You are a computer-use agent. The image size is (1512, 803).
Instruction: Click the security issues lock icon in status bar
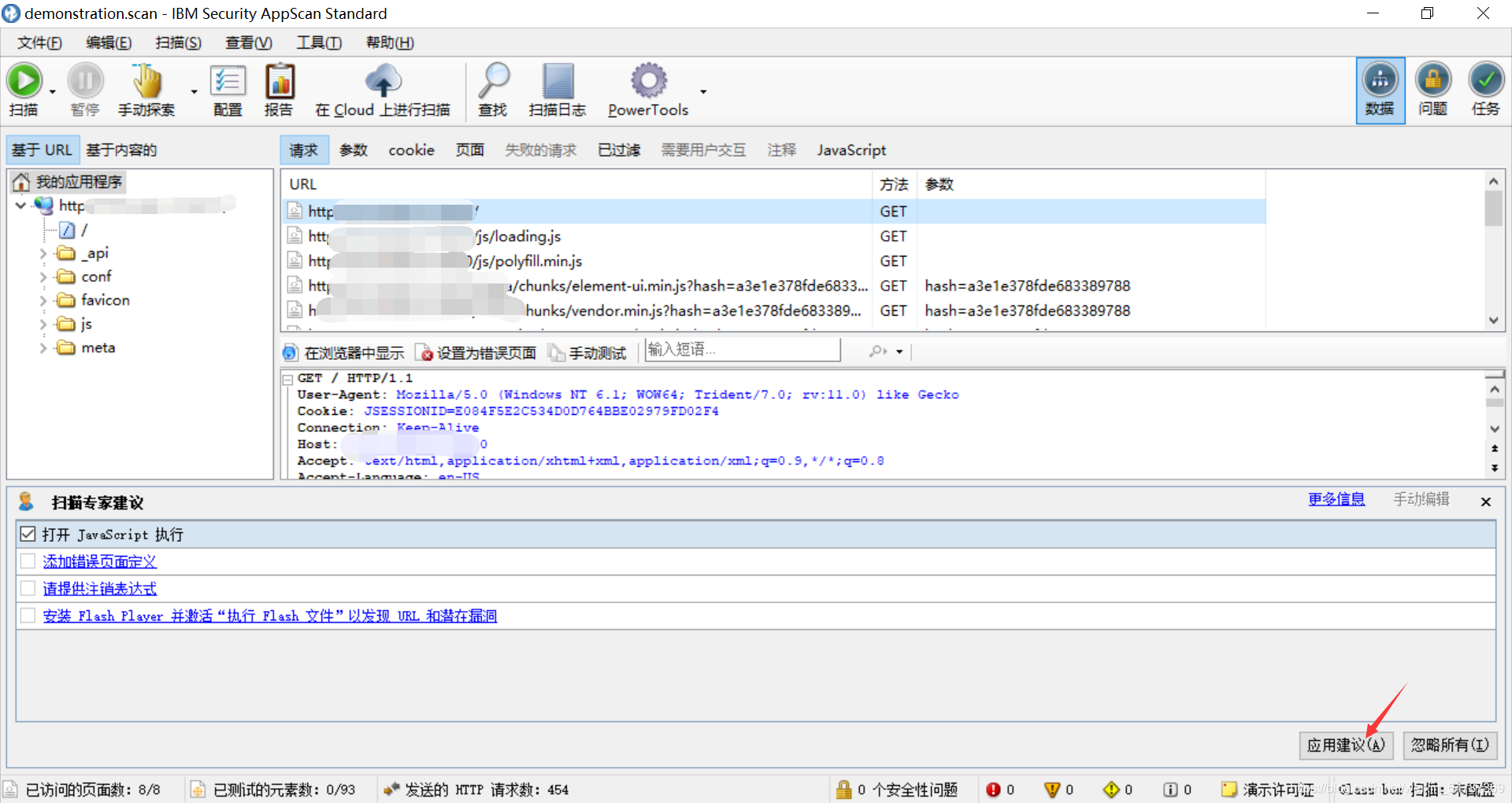[844, 789]
